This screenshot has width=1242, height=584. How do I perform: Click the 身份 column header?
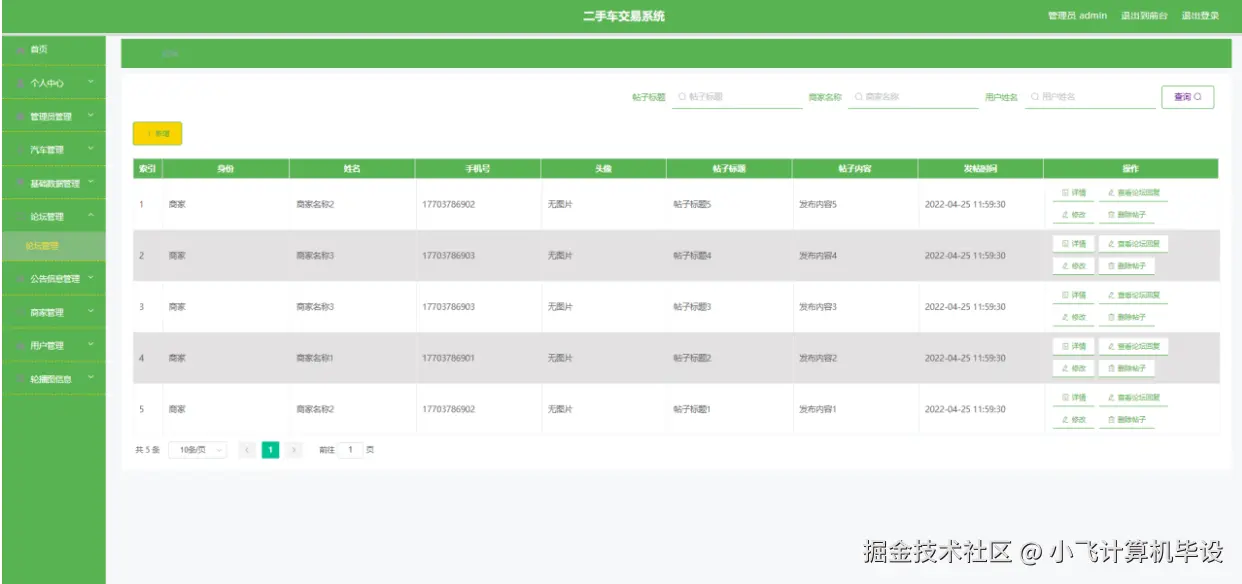point(226,169)
